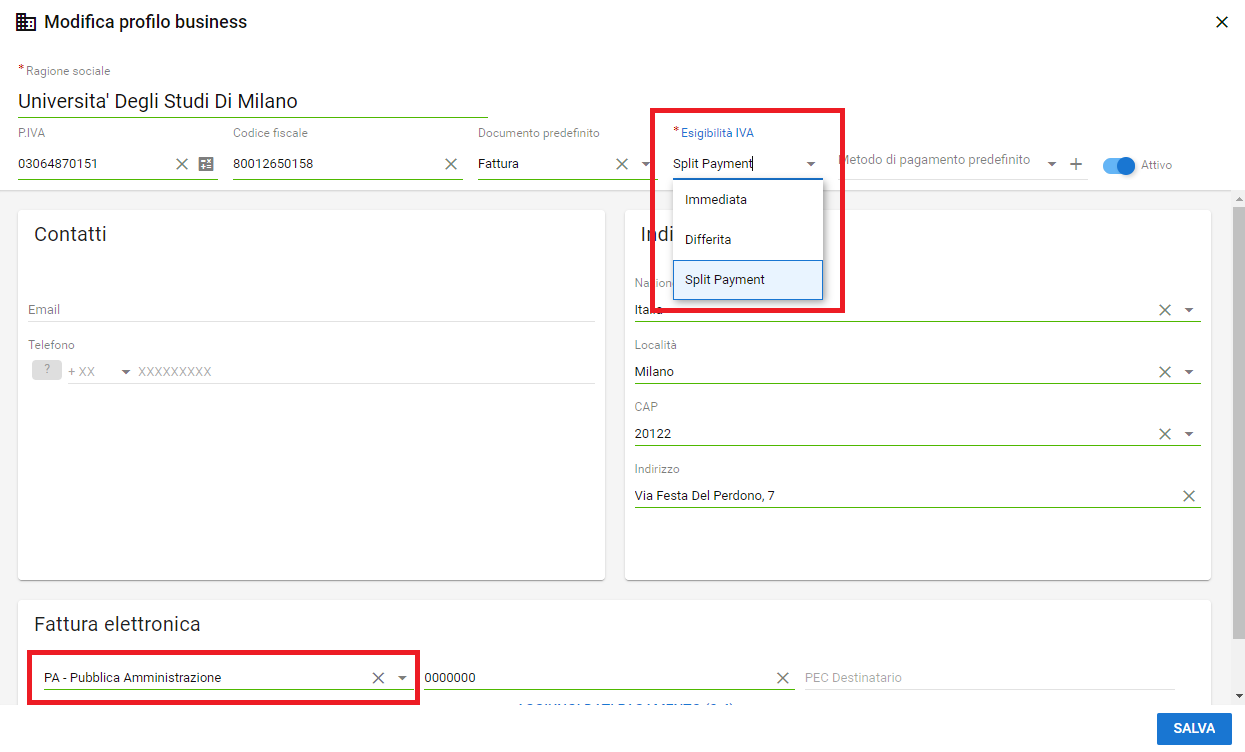Focus the Email input field

coord(311,310)
